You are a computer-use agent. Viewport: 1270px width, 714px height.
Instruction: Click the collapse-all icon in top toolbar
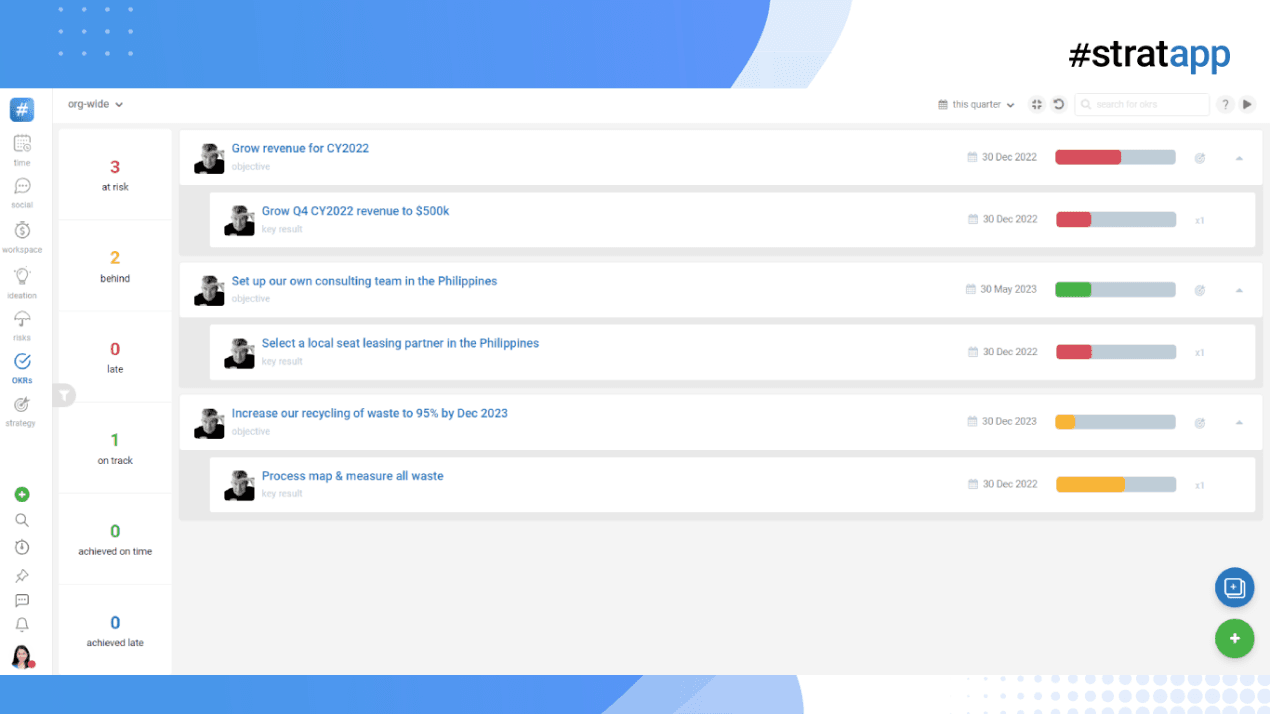pos(1037,104)
